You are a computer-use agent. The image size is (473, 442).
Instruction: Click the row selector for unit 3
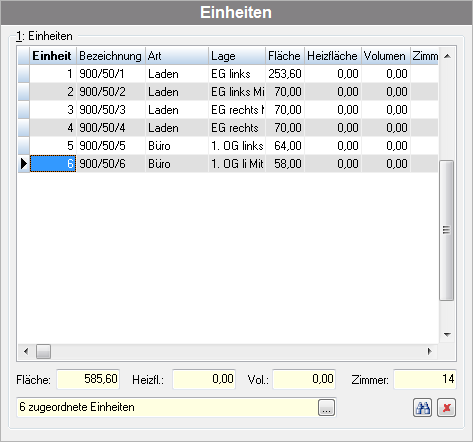[24, 110]
